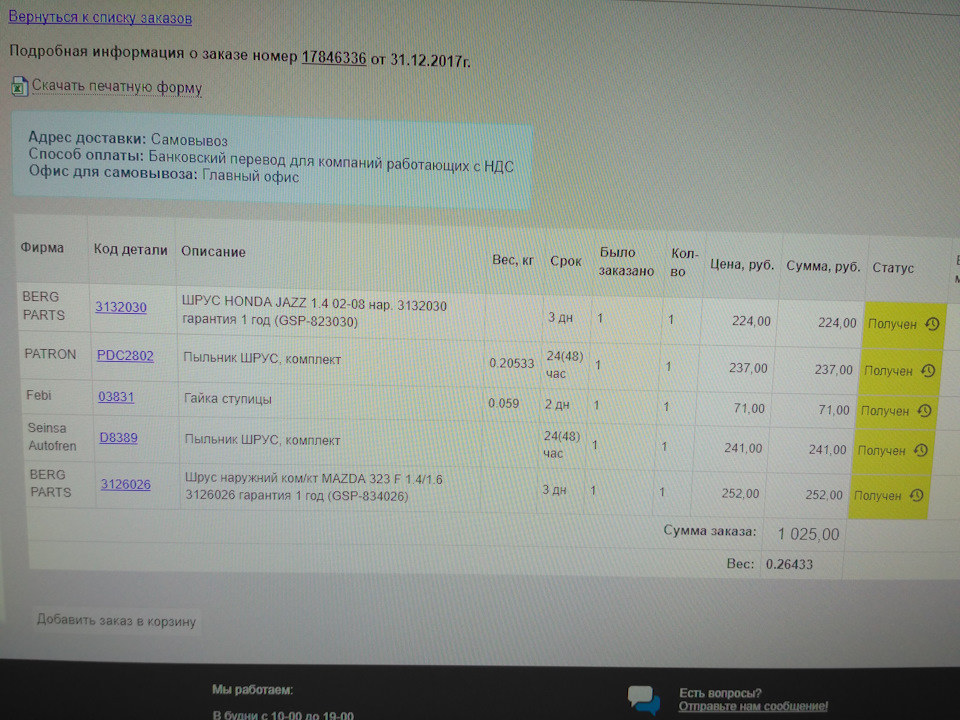The width and height of the screenshot is (960, 720).
Task: Open part code D8389 link
Action: 118,437
